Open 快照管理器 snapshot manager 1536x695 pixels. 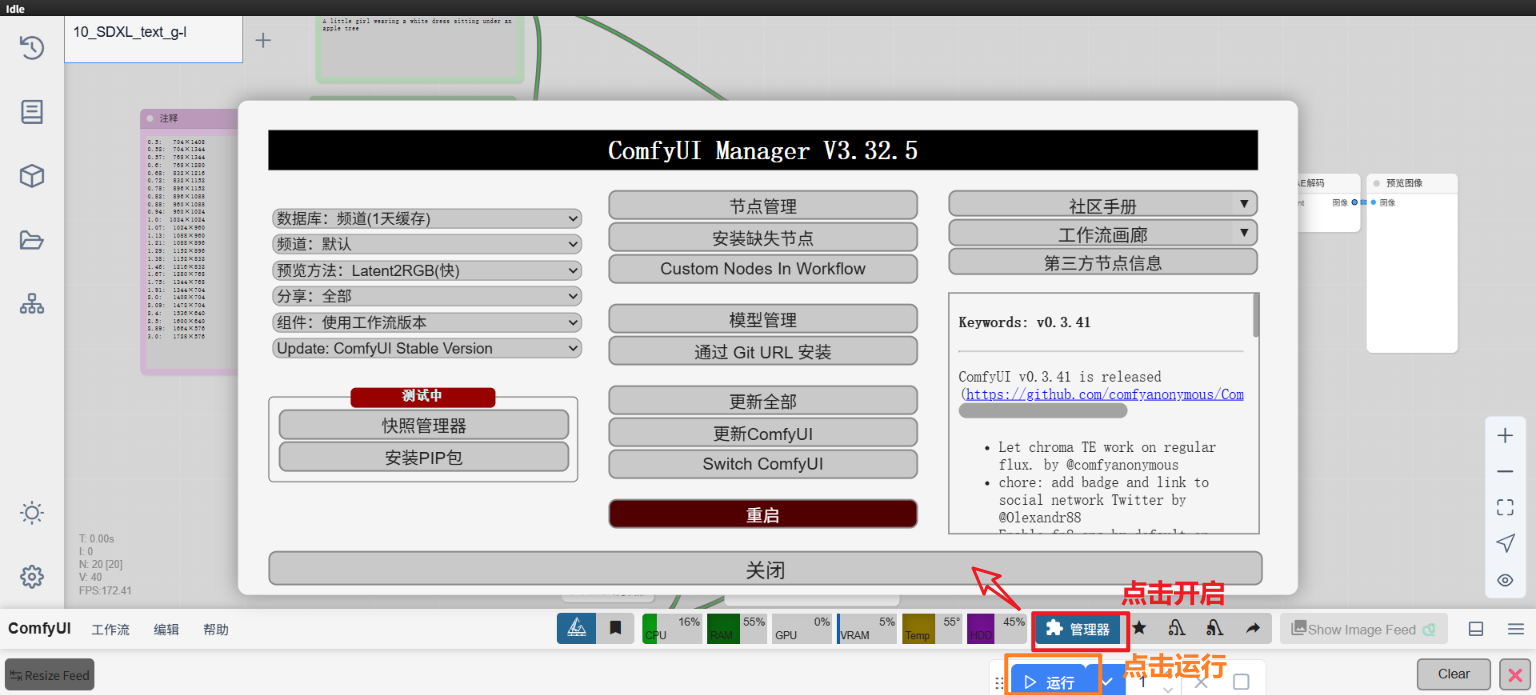tap(424, 424)
